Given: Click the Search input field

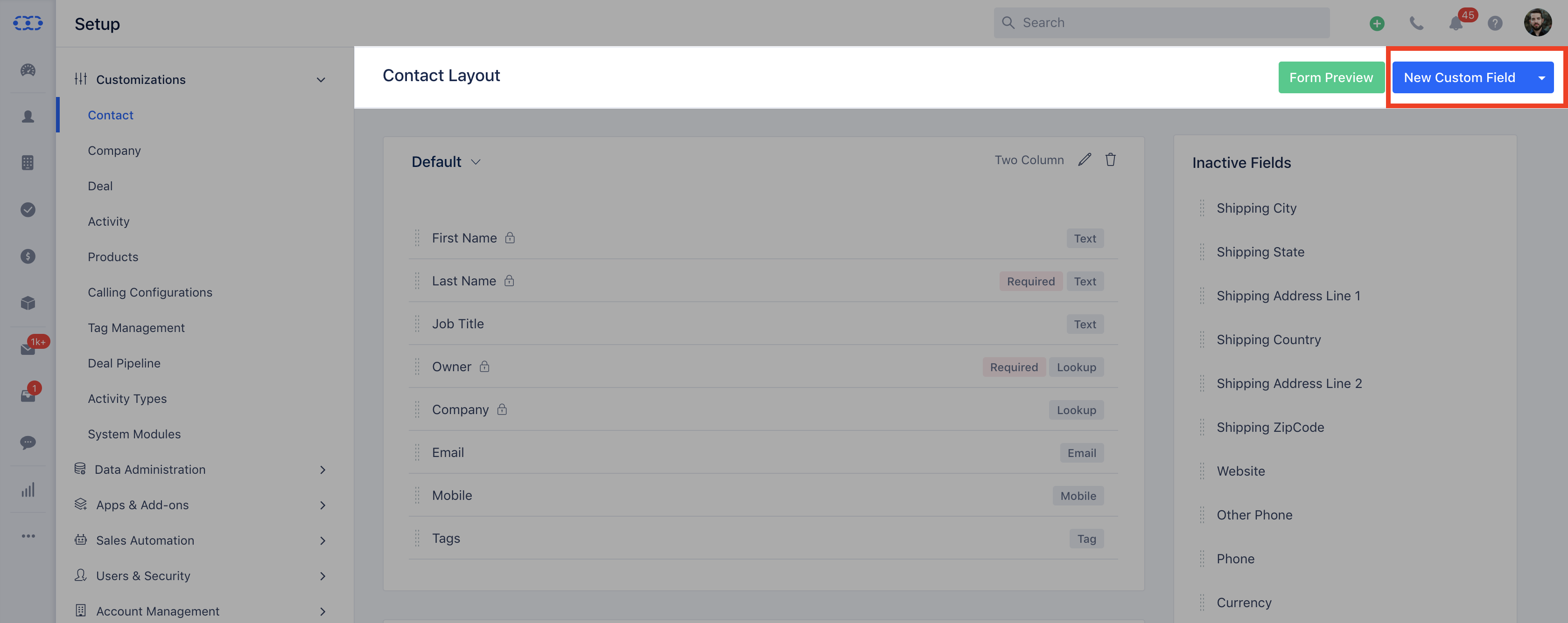Looking at the screenshot, I should (x=1162, y=23).
